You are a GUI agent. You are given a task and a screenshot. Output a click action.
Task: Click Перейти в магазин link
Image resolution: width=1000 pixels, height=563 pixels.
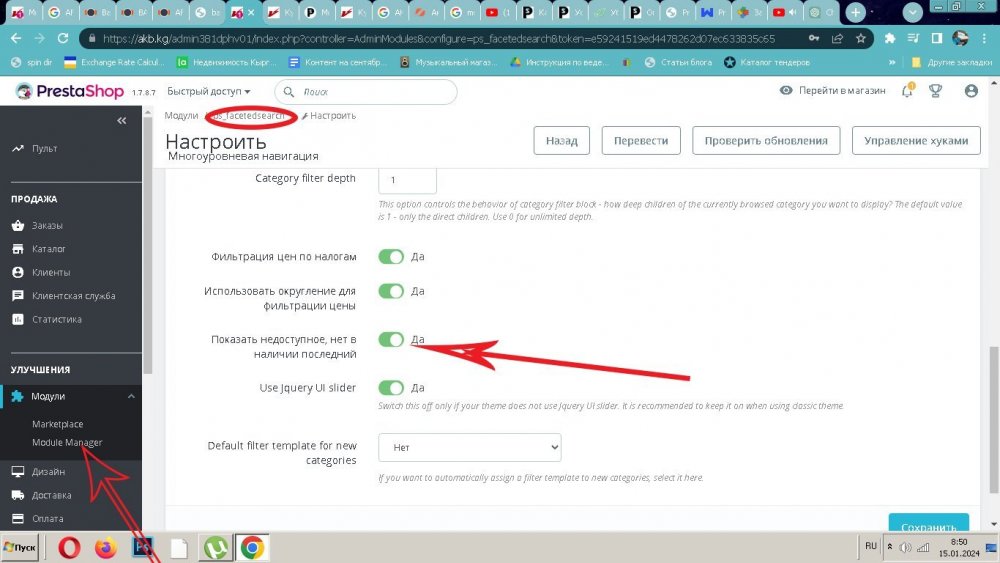tap(842, 91)
